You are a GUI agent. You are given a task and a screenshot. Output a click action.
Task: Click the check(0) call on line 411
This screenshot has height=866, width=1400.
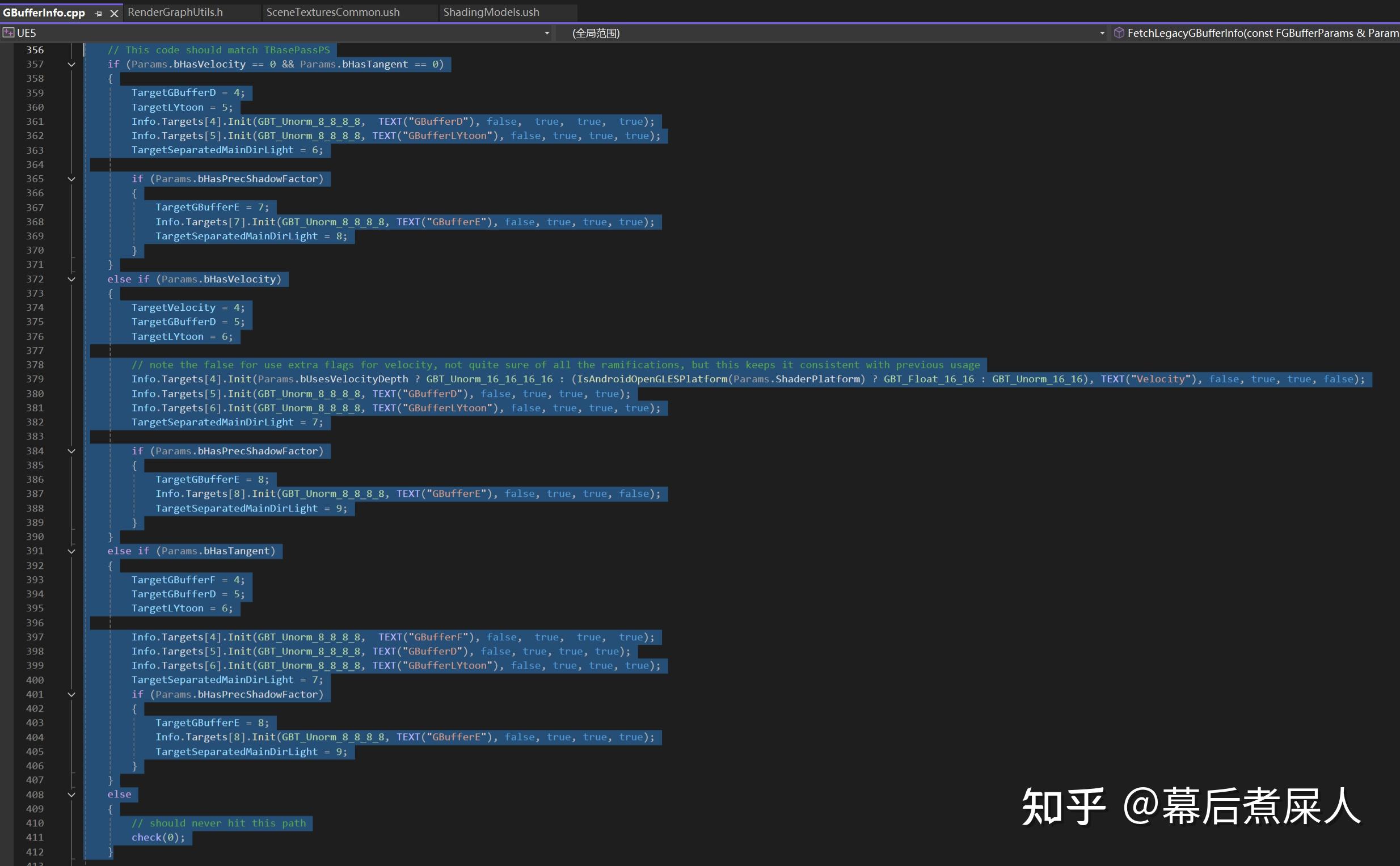pos(157,837)
